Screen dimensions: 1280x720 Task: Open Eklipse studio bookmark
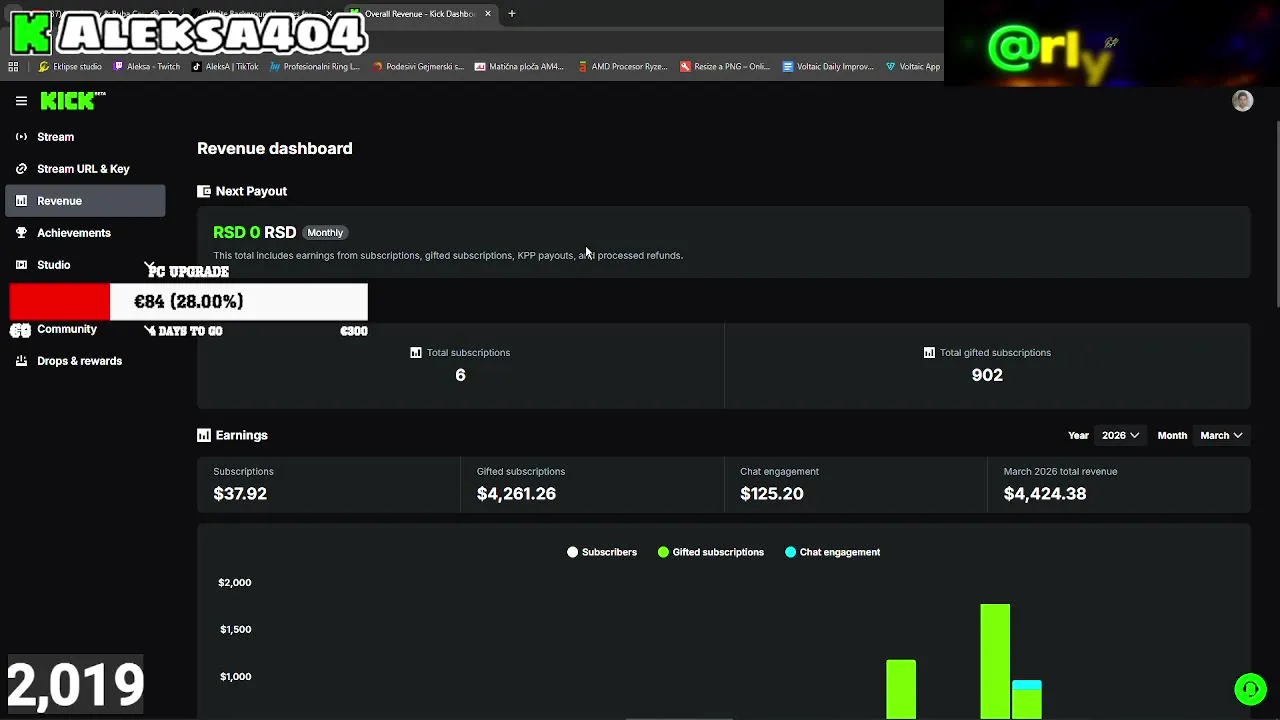pyautogui.click(x=70, y=67)
